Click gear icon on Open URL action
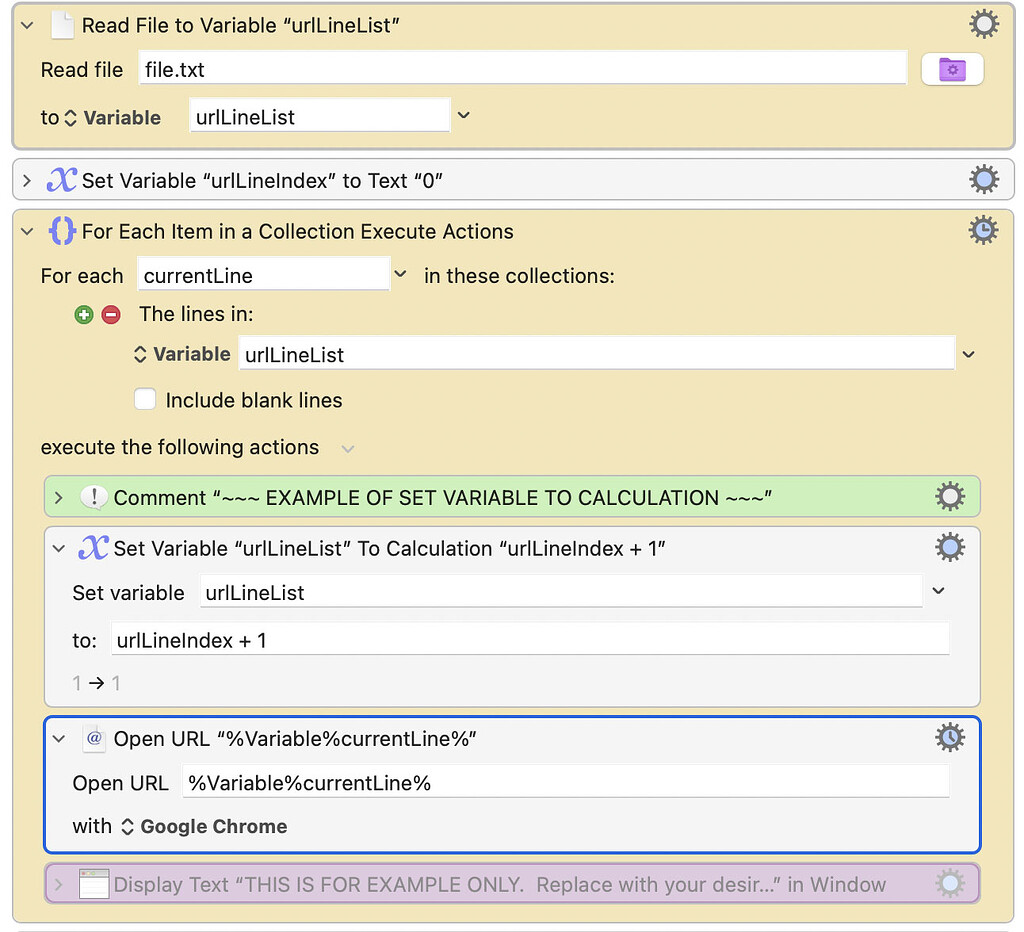1024x932 pixels. (949, 738)
